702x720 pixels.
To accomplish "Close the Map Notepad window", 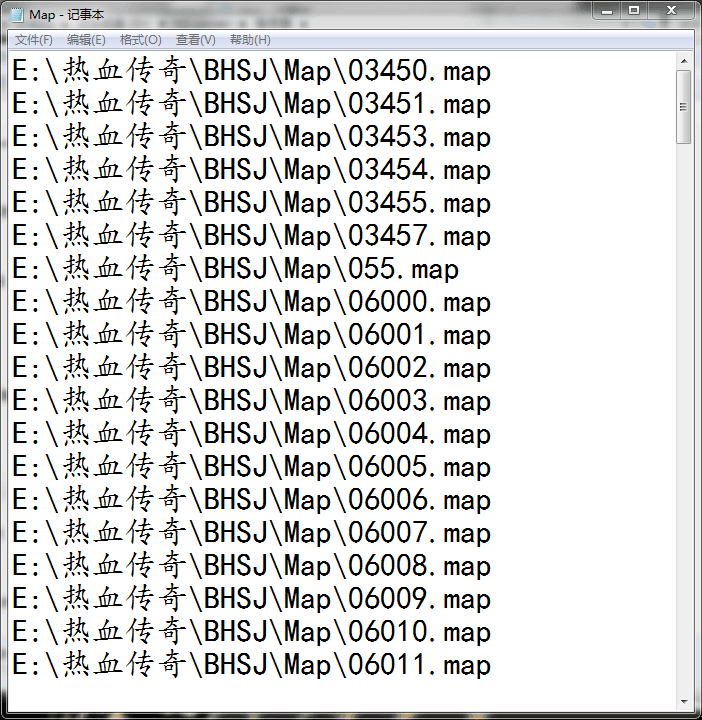I will click(x=669, y=11).
